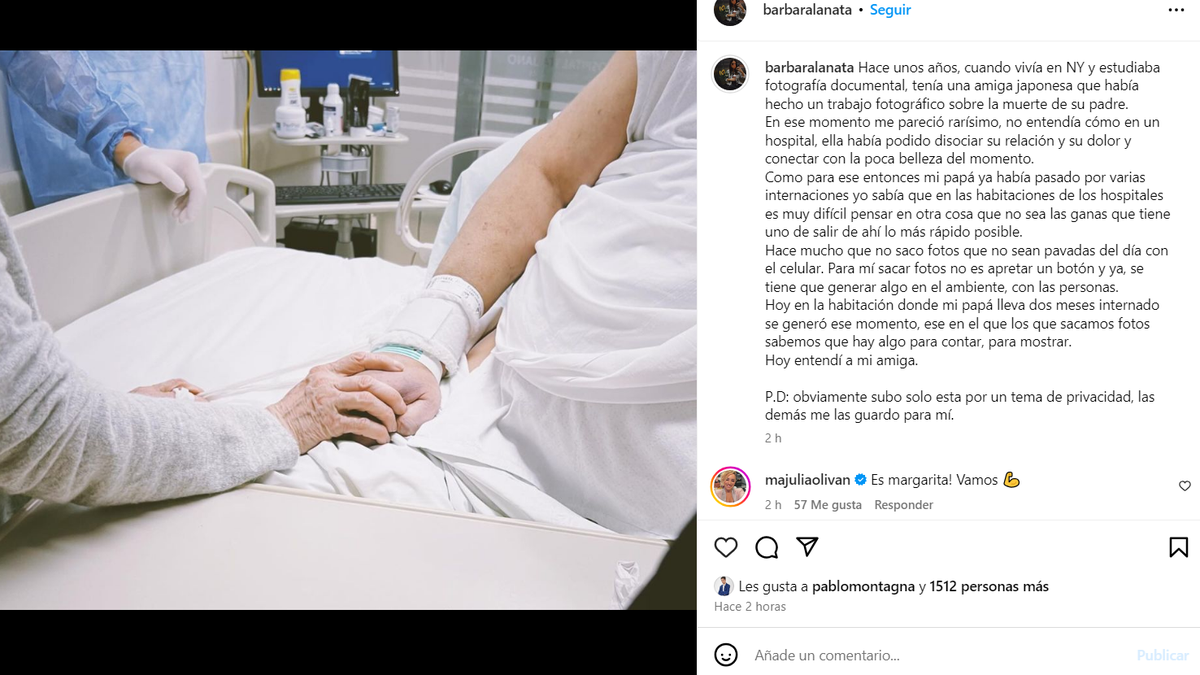Open barbaralanata username in caption
The width and height of the screenshot is (1200, 675).
[809, 67]
